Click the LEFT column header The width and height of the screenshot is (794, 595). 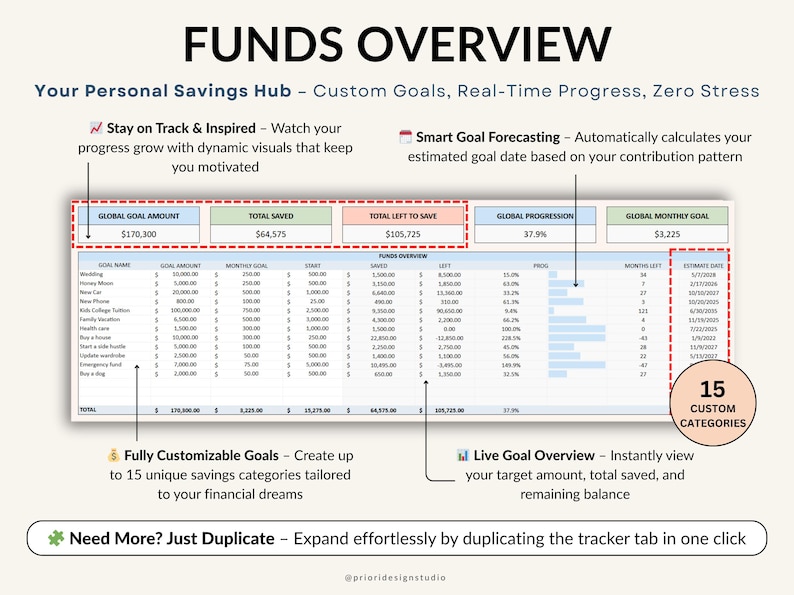pyautogui.click(x=445, y=265)
